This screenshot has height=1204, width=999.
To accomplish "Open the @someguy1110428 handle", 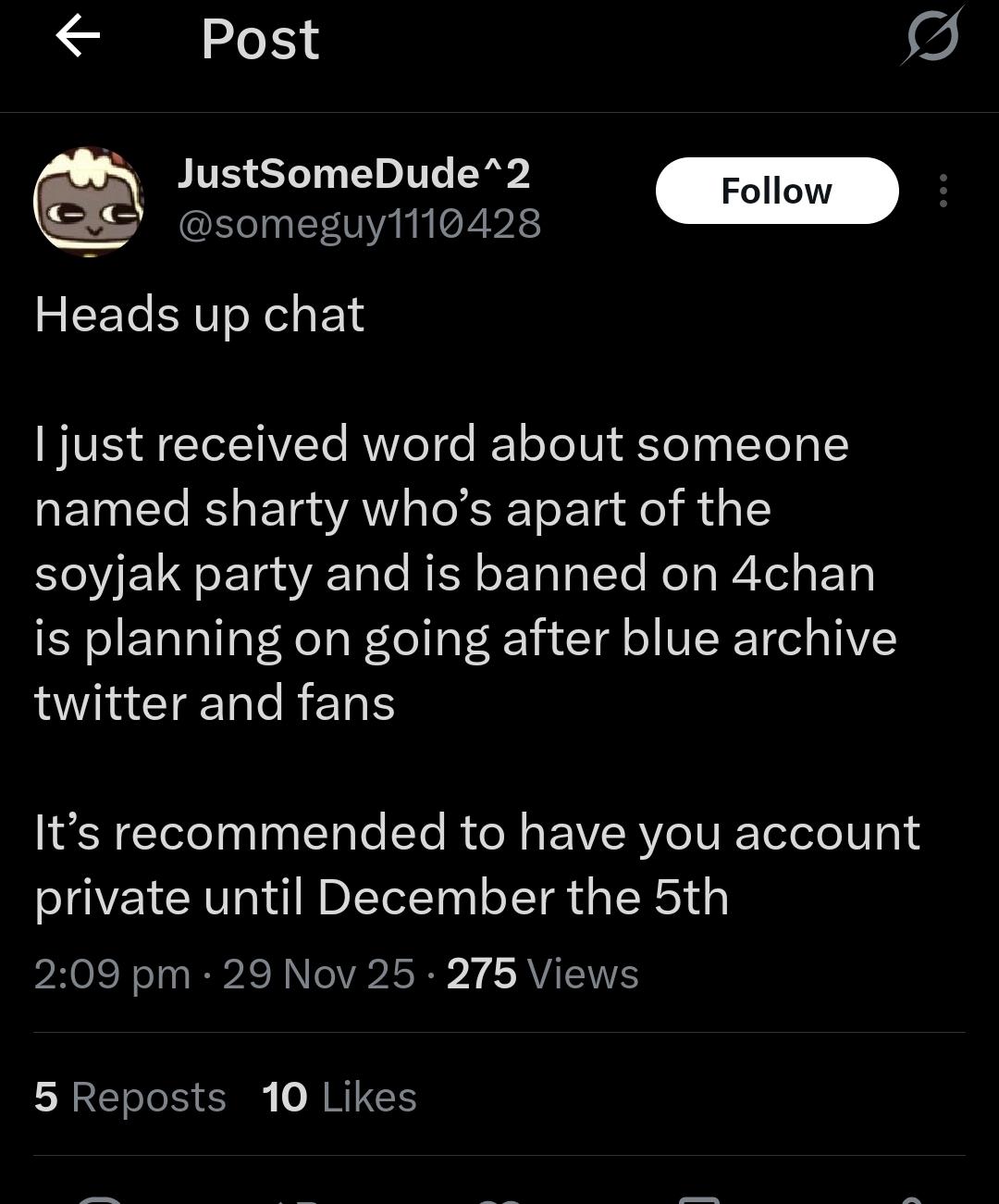I will pyautogui.click(x=359, y=224).
